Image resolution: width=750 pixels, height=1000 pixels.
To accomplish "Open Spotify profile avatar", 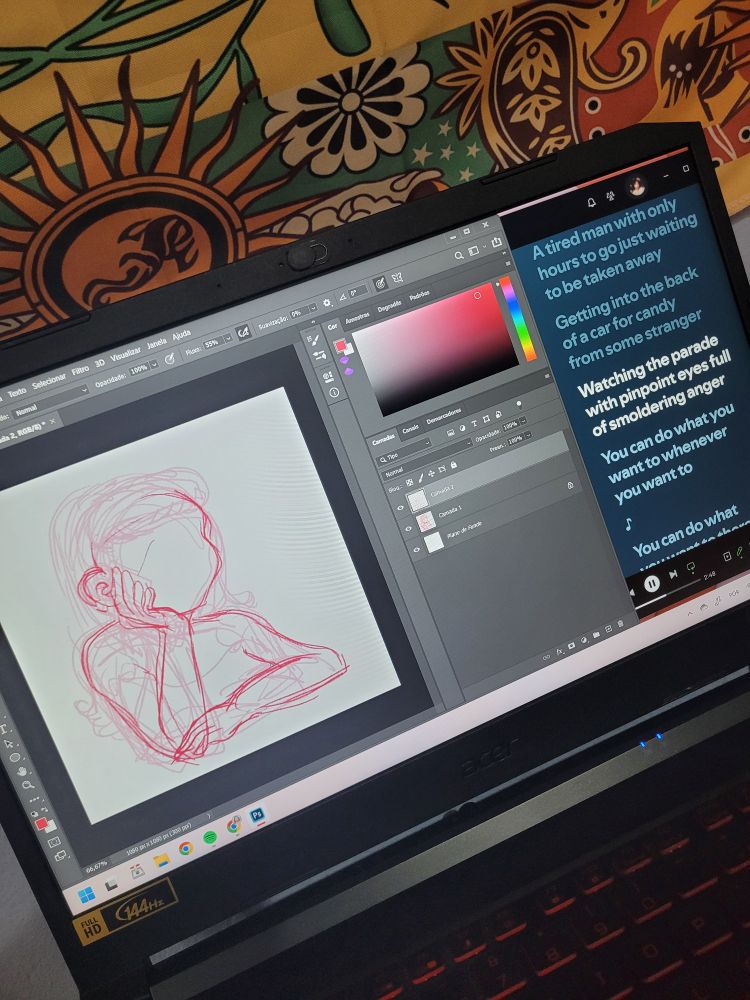I will (636, 186).
